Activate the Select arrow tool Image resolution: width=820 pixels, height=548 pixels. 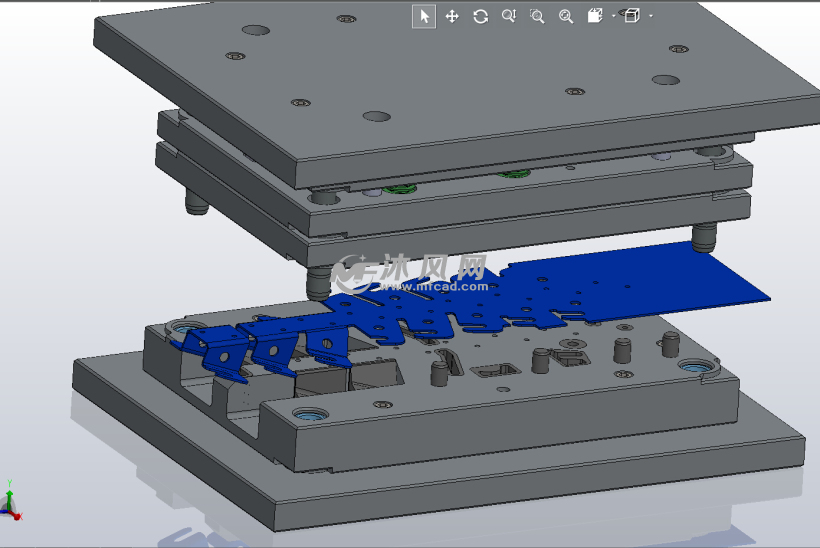pyautogui.click(x=424, y=16)
